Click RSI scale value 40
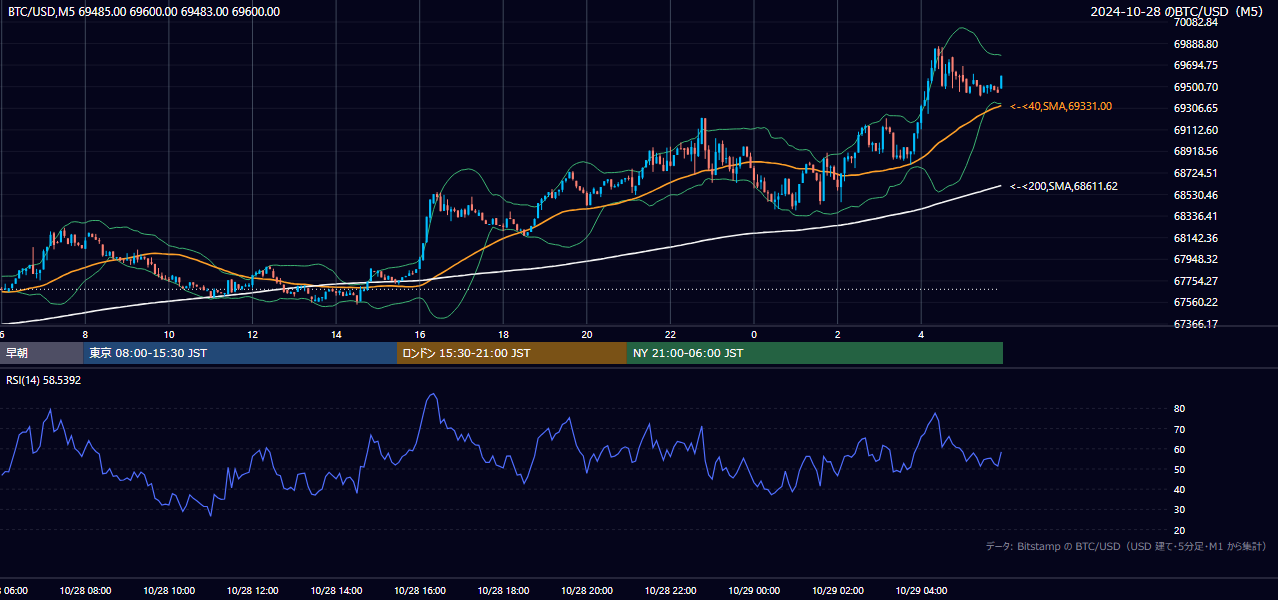 point(1179,489)
